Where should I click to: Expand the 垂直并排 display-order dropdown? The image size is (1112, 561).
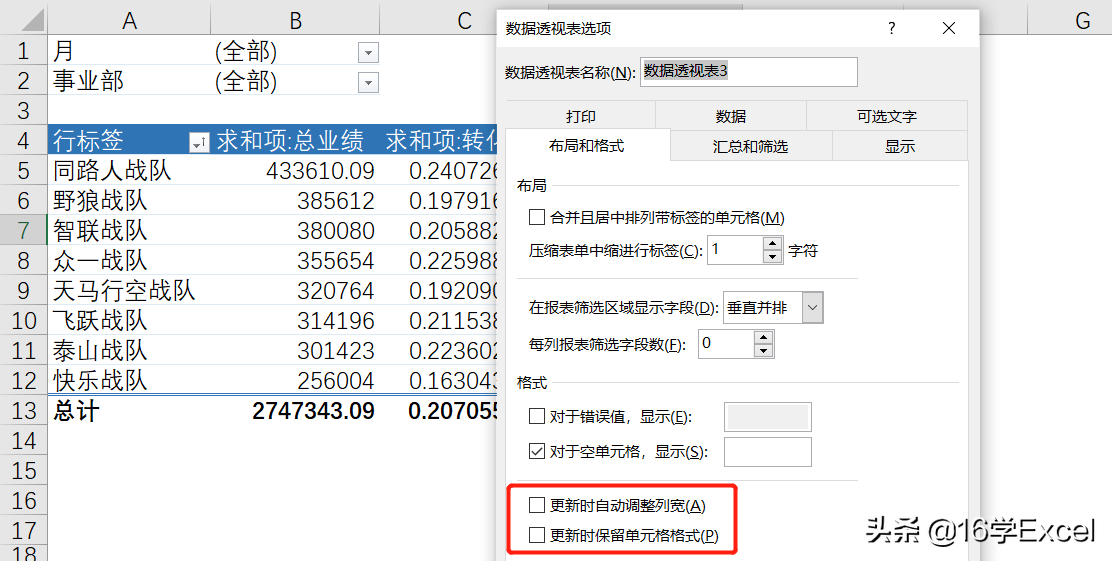[813, 308]
